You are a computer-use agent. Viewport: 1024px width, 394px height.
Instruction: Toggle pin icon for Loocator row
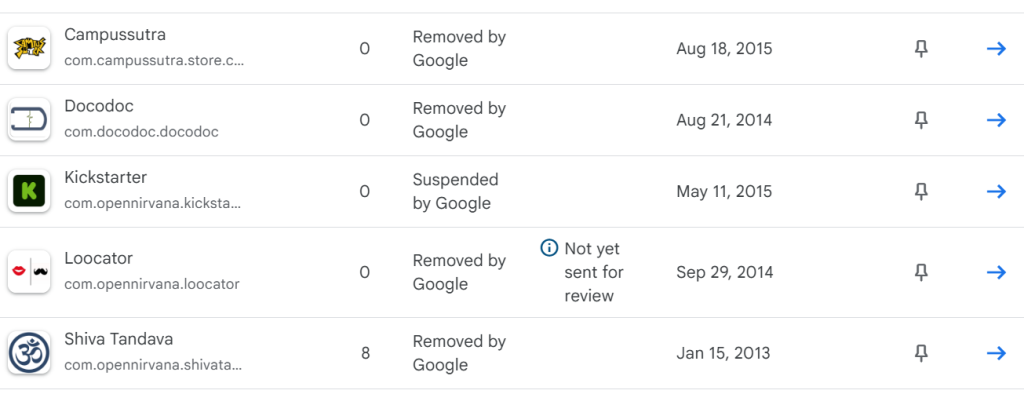pyautogui.click(x=921, y=272)
